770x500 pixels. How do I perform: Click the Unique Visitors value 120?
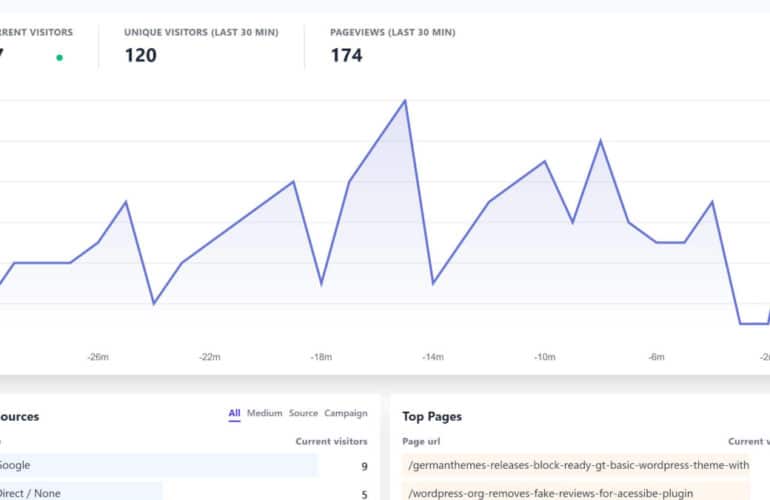click(x=141, y=55)
